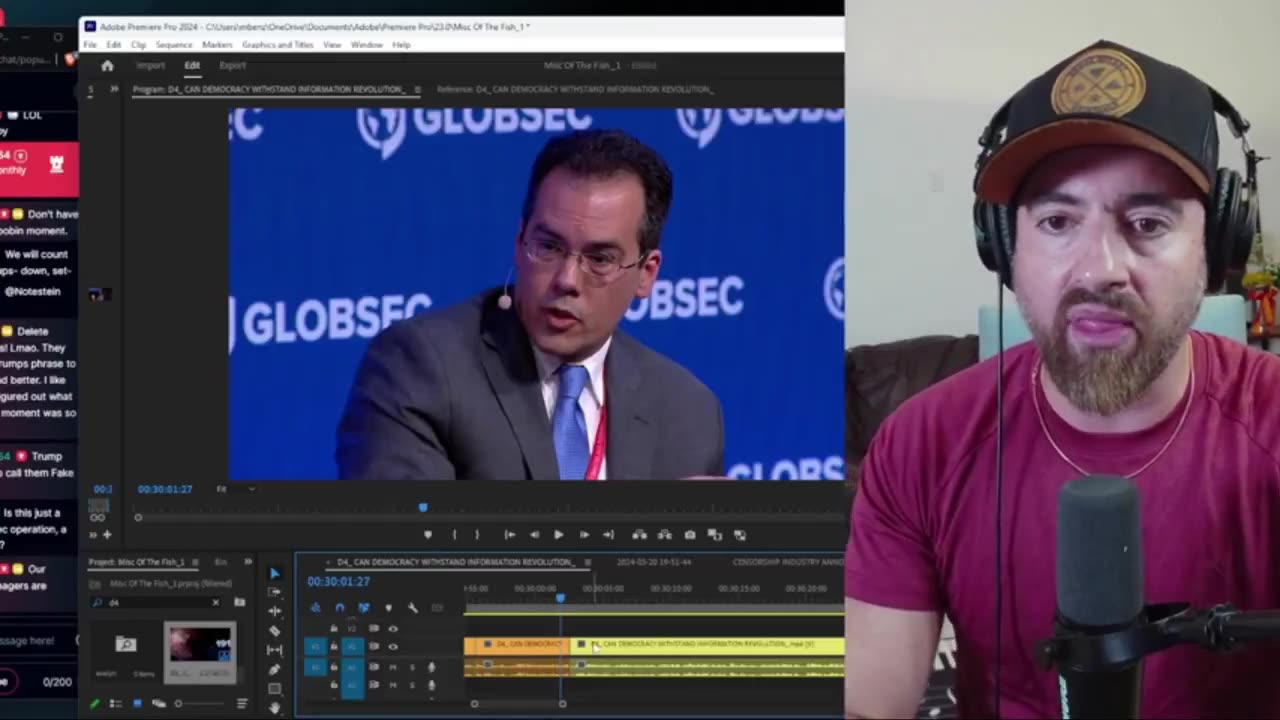Select the Slip tool
Viewport: 1280px width, 720px height.
click(274, 650)
